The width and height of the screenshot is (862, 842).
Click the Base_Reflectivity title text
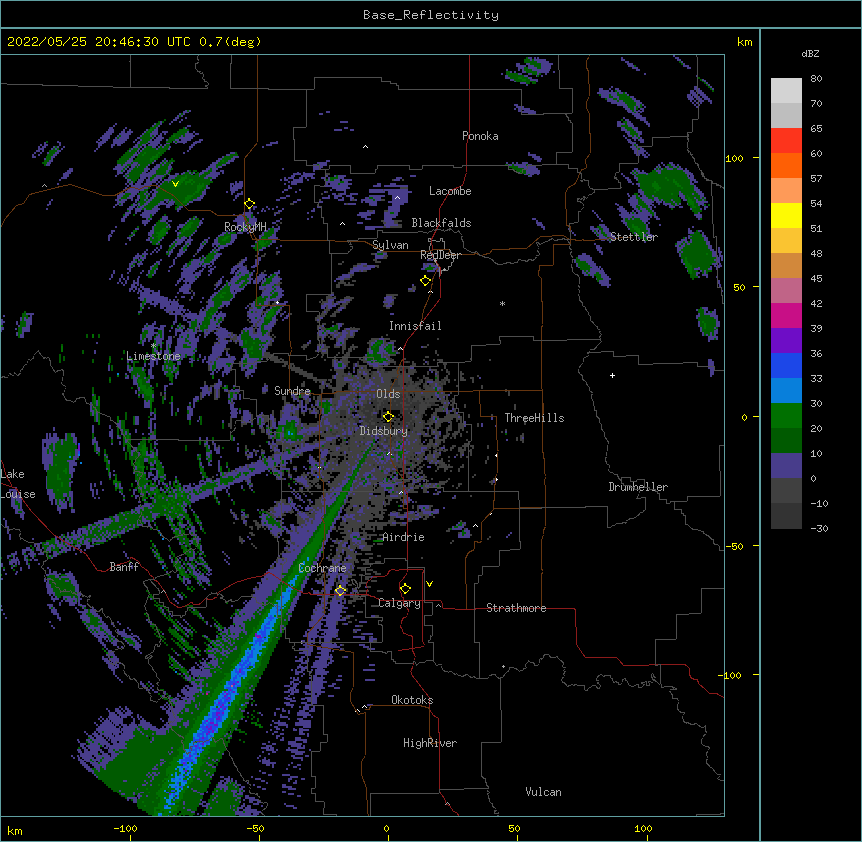click(x=431, y=15)
